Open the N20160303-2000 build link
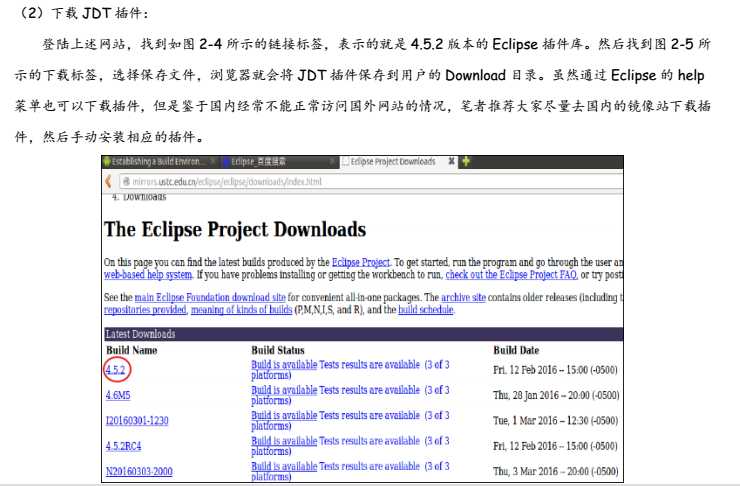 tap(139, 471)
